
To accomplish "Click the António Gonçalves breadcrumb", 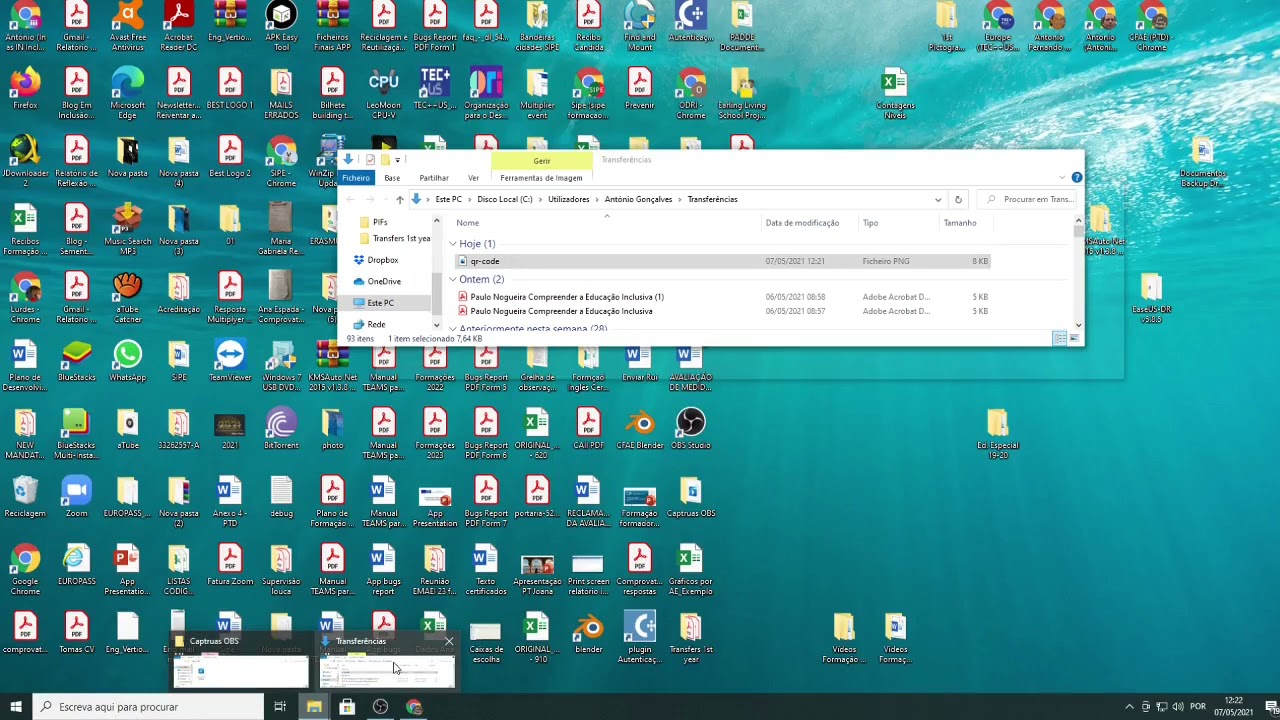I will (638, 199).
